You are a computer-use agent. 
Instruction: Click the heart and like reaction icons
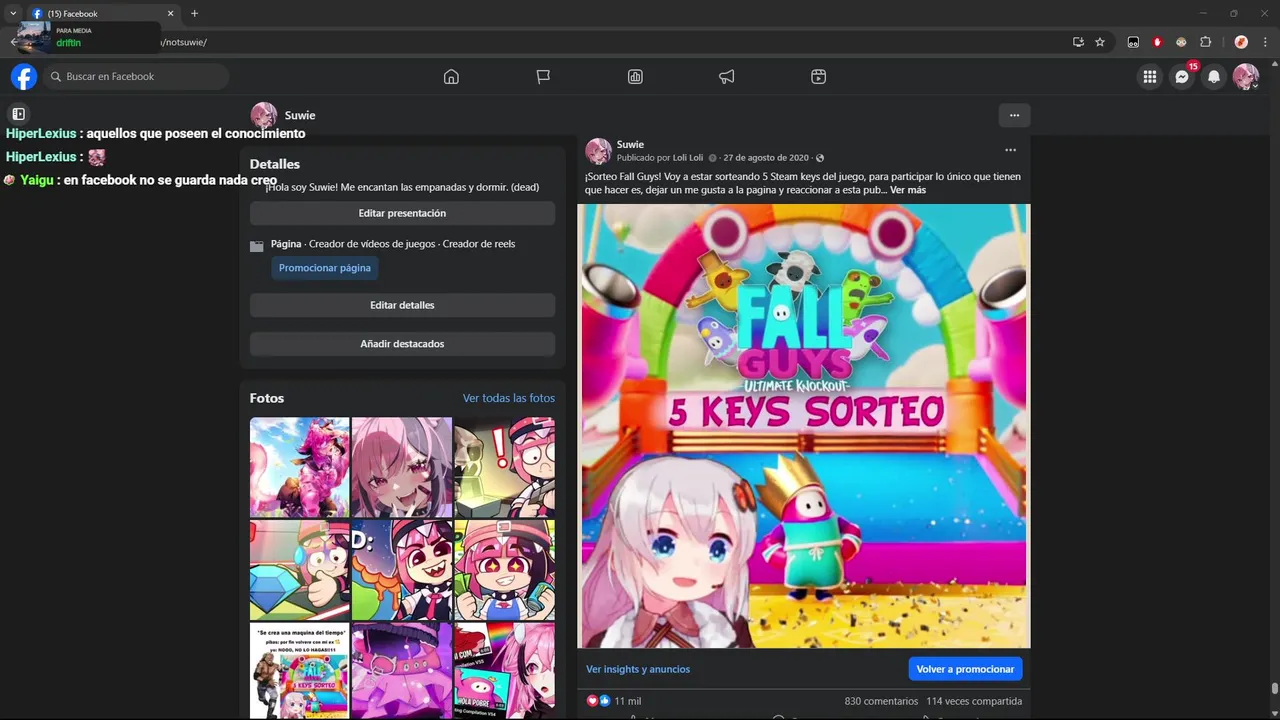click(x=598, y=701)
